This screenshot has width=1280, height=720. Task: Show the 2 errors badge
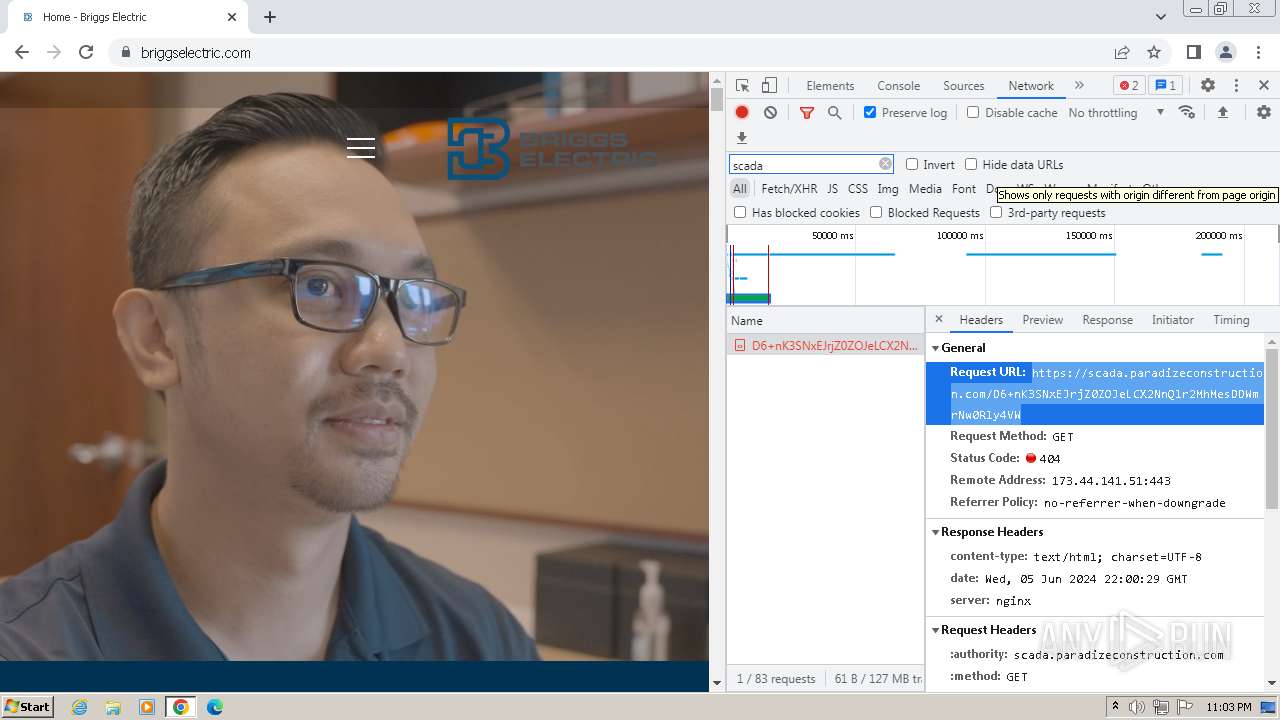tap(1129, 86)
